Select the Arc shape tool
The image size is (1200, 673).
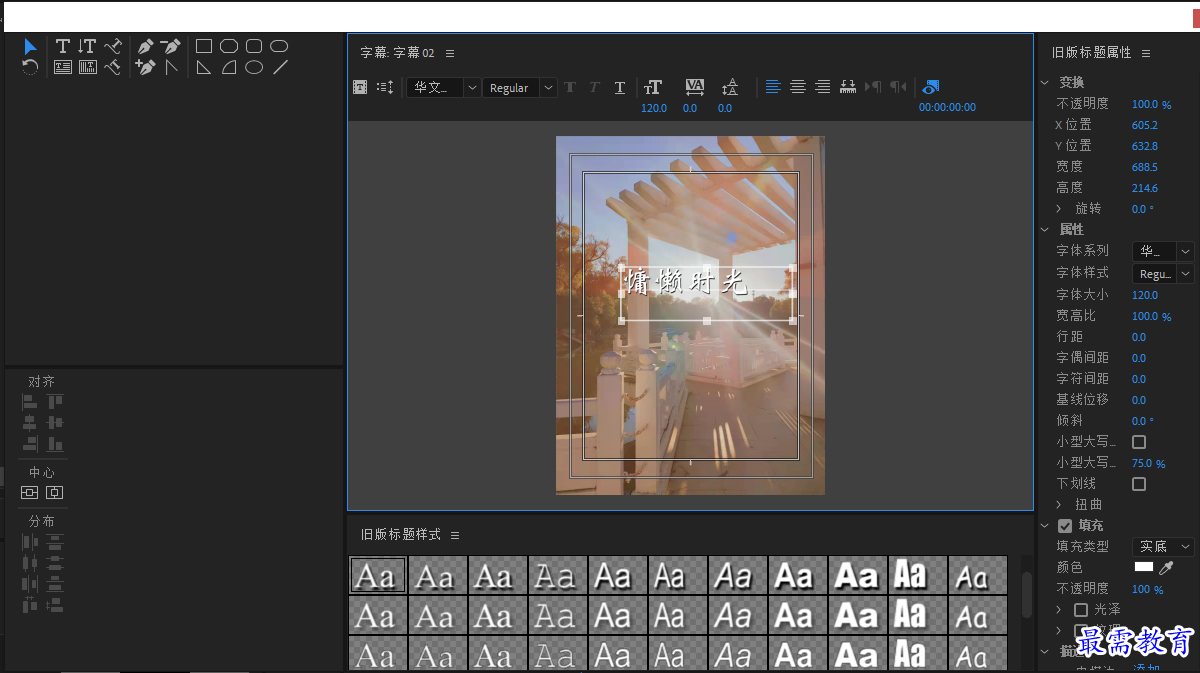coord(229,67)
